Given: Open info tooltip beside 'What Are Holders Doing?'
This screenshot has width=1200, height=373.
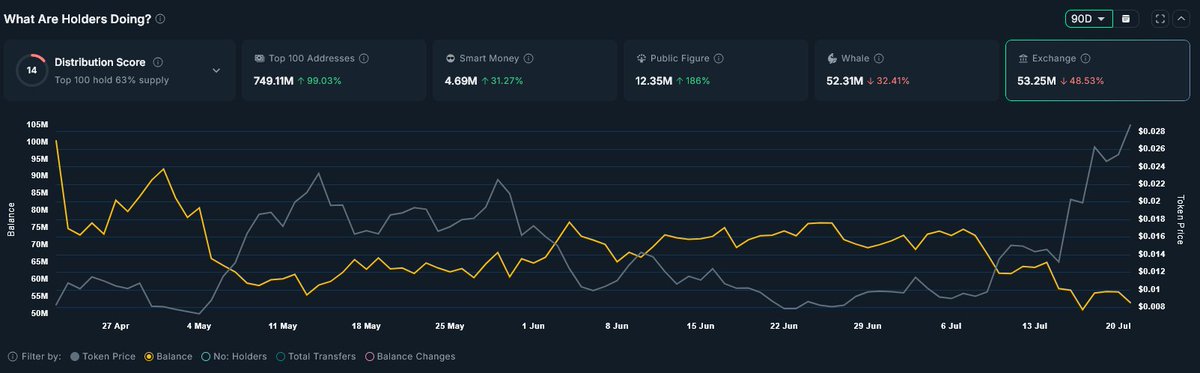Looking at the screenshot, I should pyautogui.click(x=161, y=18).
